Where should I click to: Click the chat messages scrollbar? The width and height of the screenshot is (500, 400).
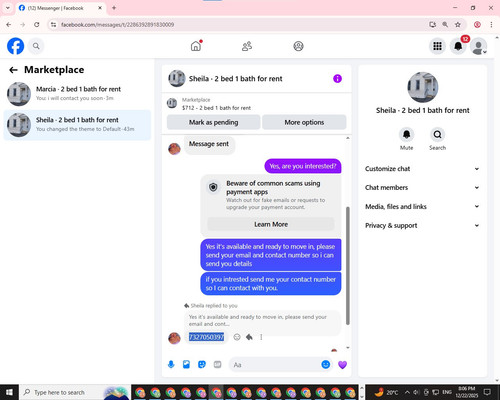(x=348, y=265)
